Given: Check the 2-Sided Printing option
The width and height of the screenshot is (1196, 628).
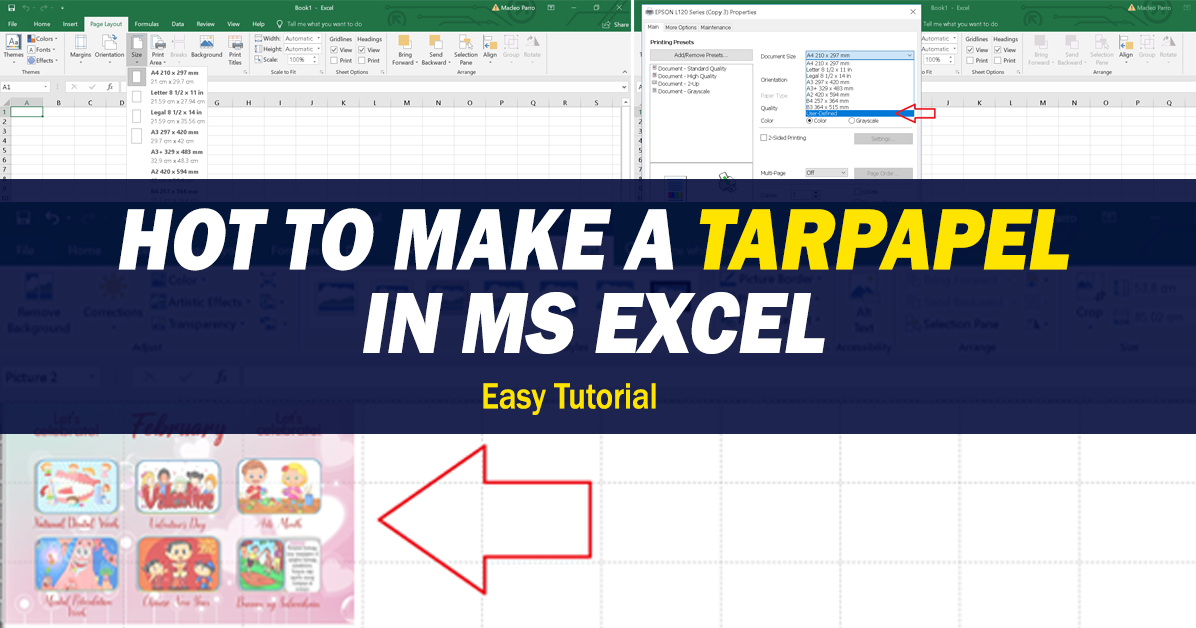Looking at the screenshot, I should [763, 138].
